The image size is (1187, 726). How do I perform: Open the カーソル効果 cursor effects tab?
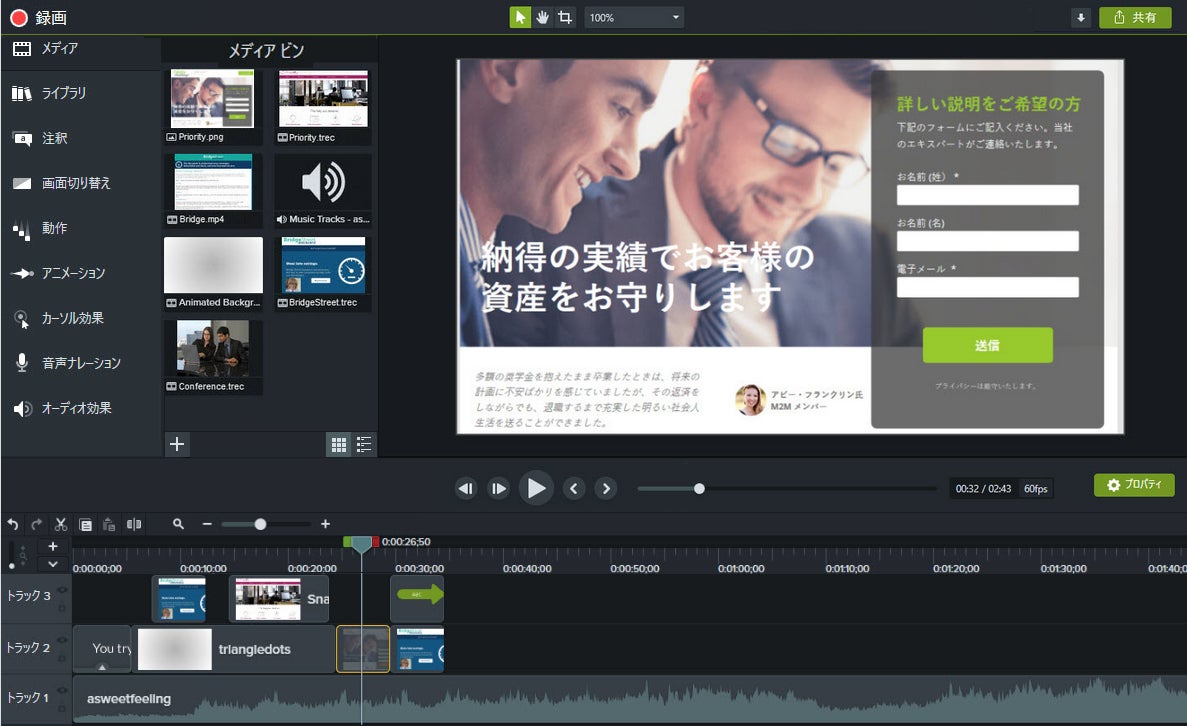tap(80, 318)
